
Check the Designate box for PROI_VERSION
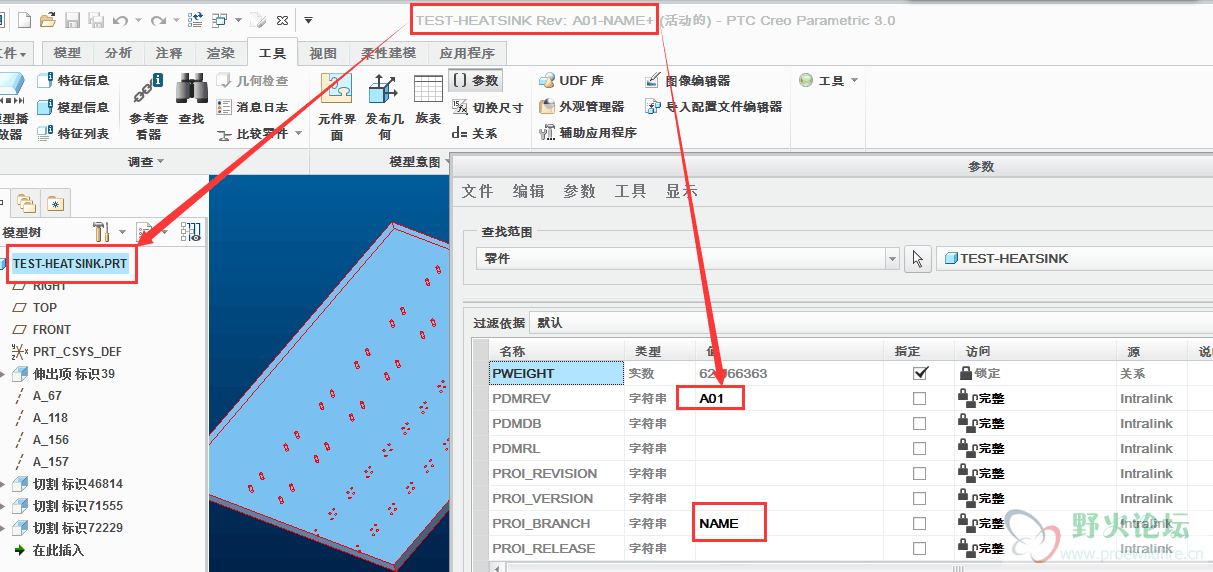point(920,498)
